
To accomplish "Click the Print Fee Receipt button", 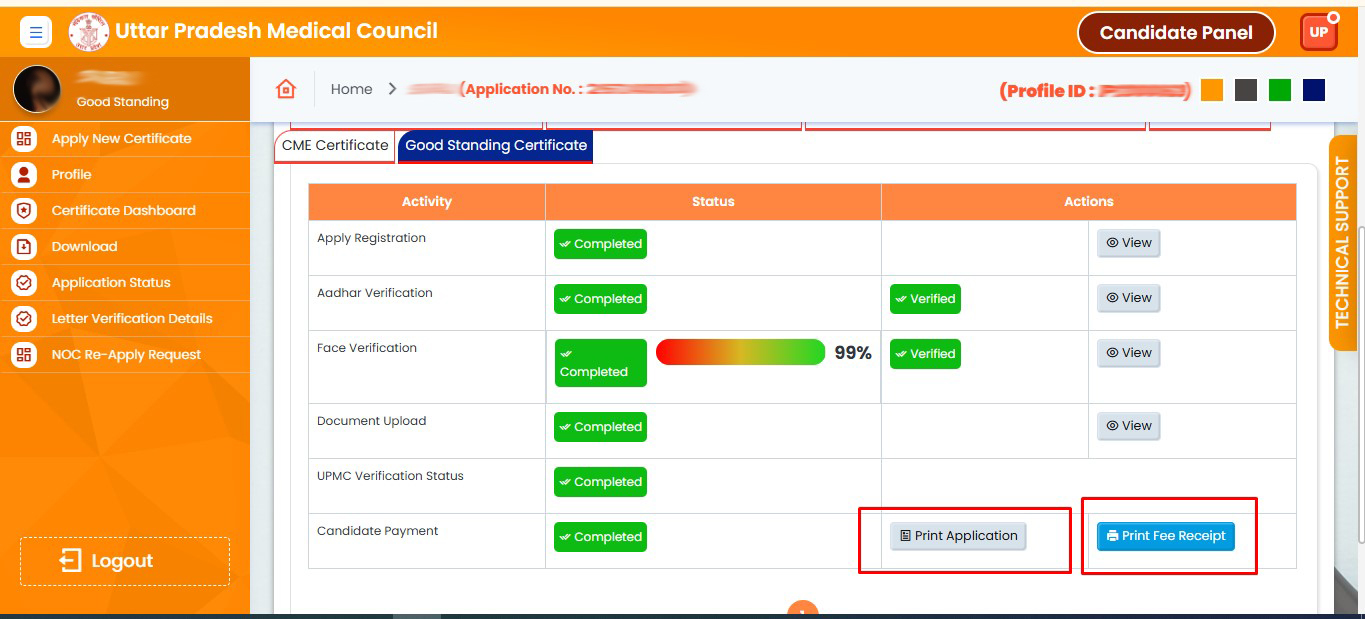I will 1165,536.
